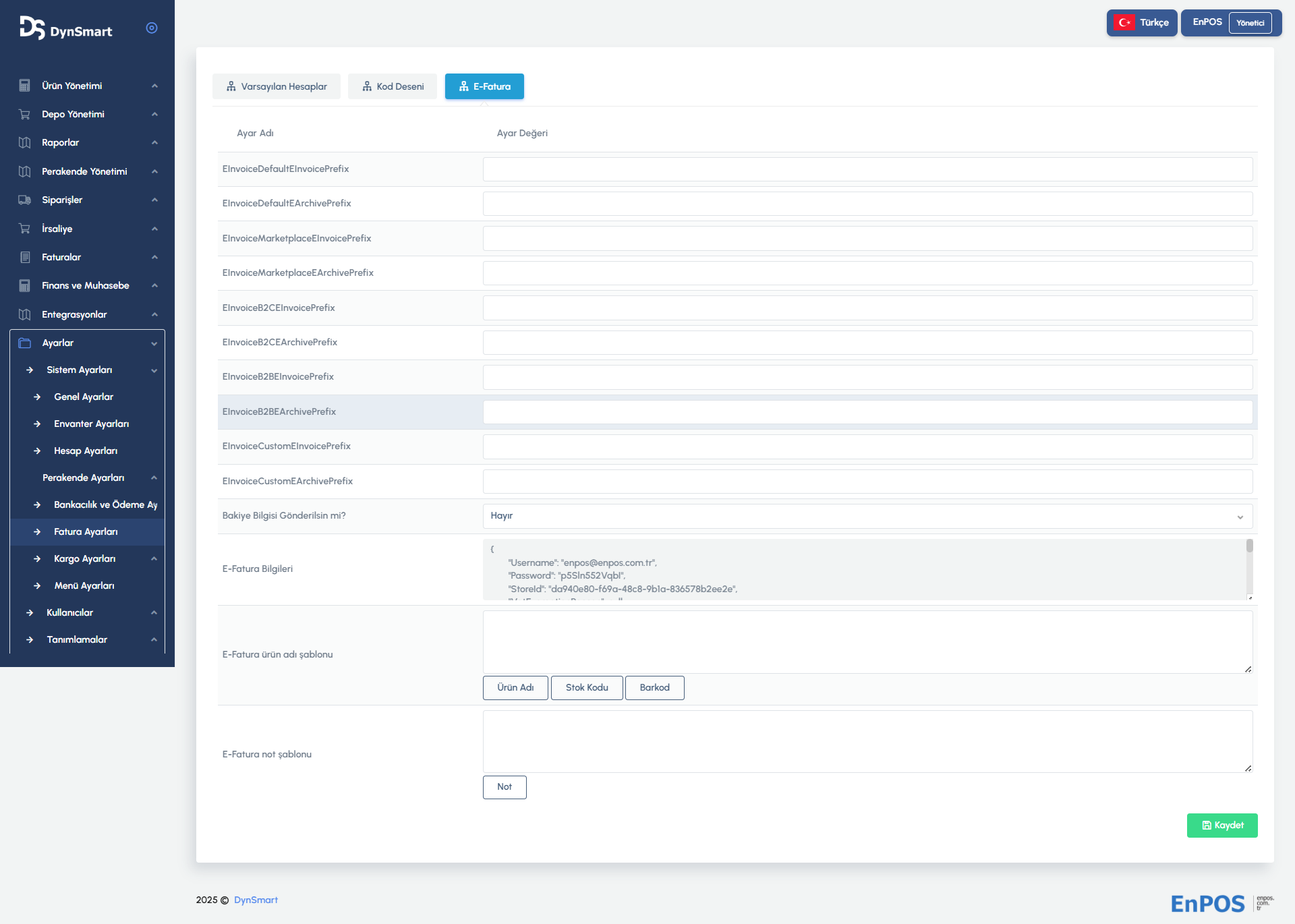Click the Raporlar map icon
The width and height of the screenshot is (1295, 924).
25,142
